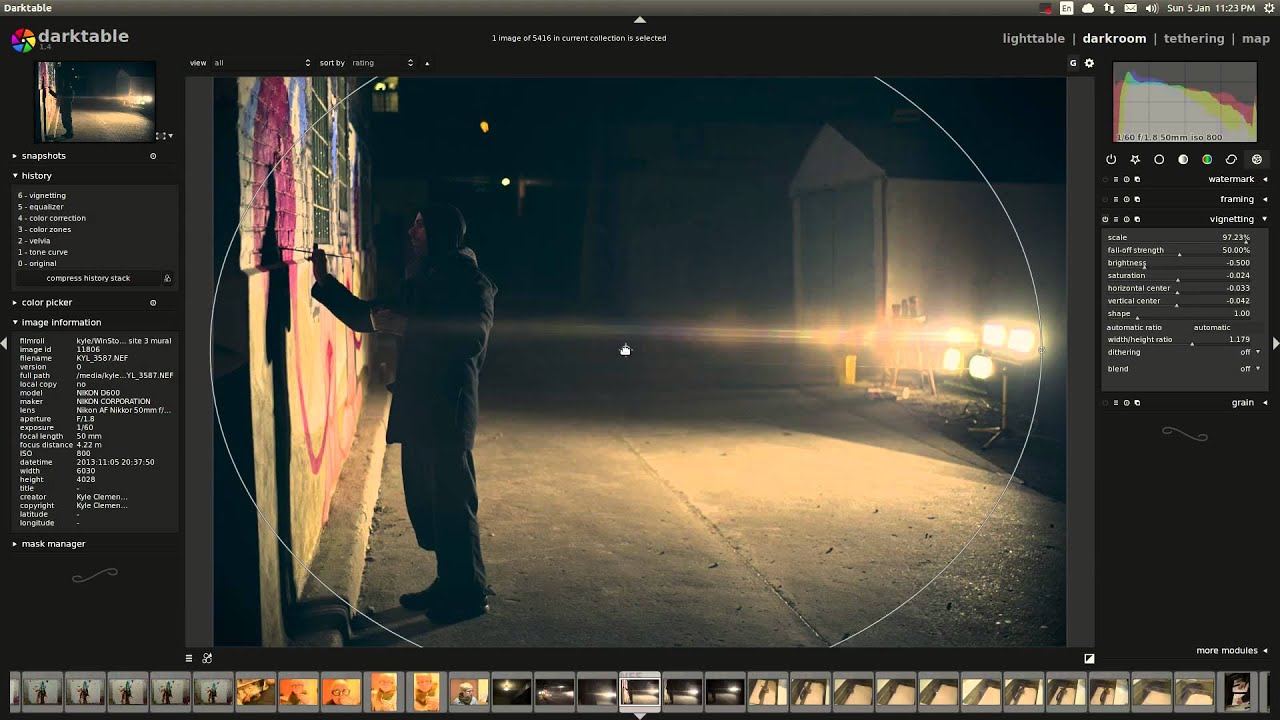Toggle vignetting module on/off
This screenshot has width=1280, height=720.
click(x=1105, y=219)
